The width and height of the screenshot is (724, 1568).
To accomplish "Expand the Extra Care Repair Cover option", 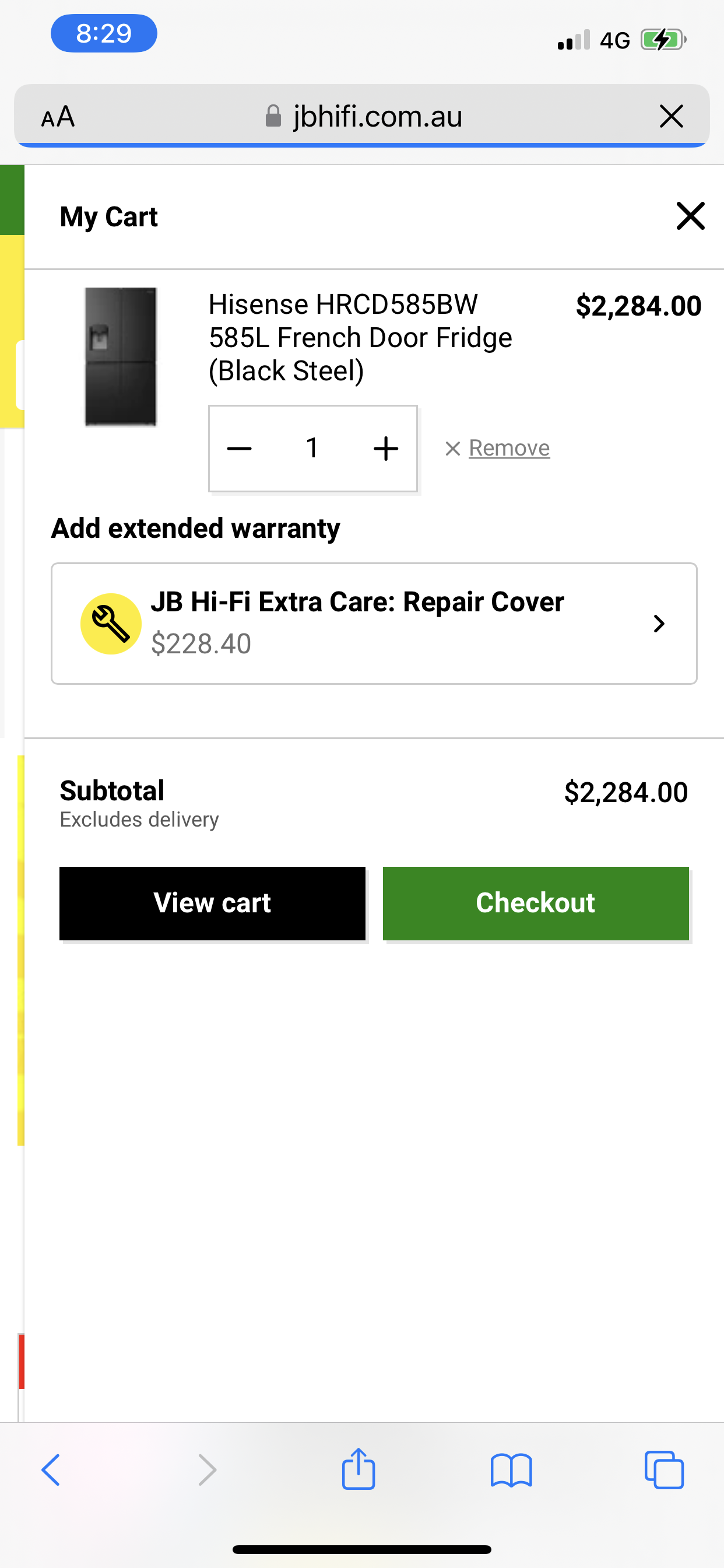I will click(658, 624).
